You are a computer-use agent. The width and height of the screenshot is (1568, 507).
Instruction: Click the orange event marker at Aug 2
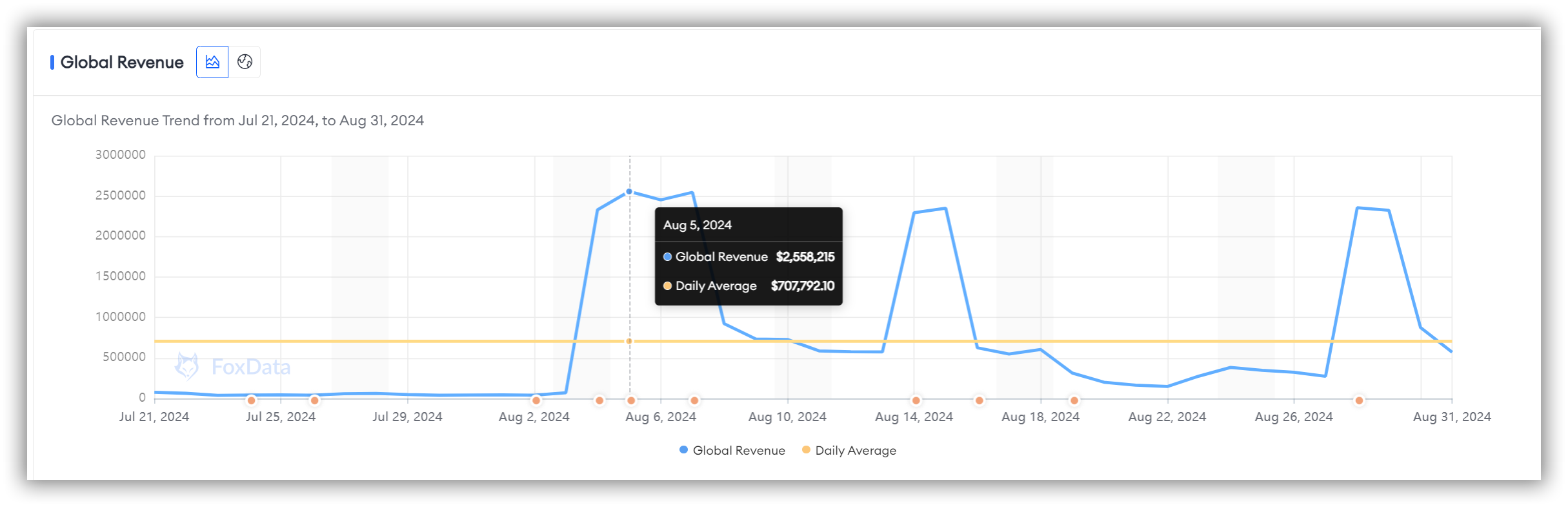coord(536,400)
